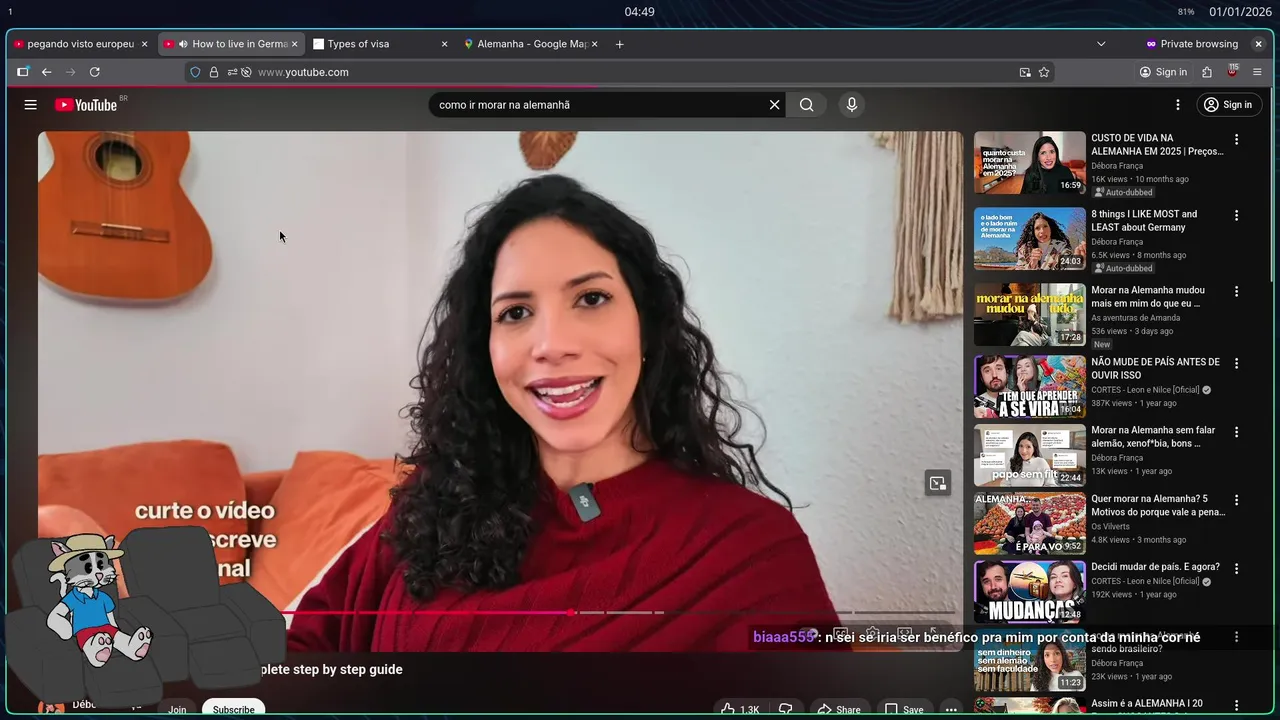Screen dimensions: 1280x720
Task: Share the video
Action: click(839, 709)
